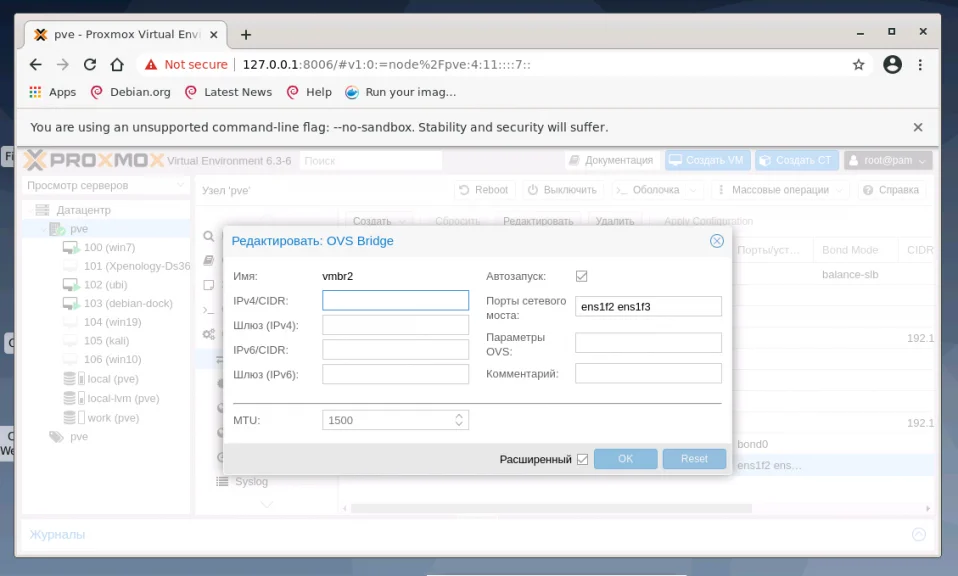Decrease the MTU value with down arrow
The image size is (958, 576).
click(459, 424)
